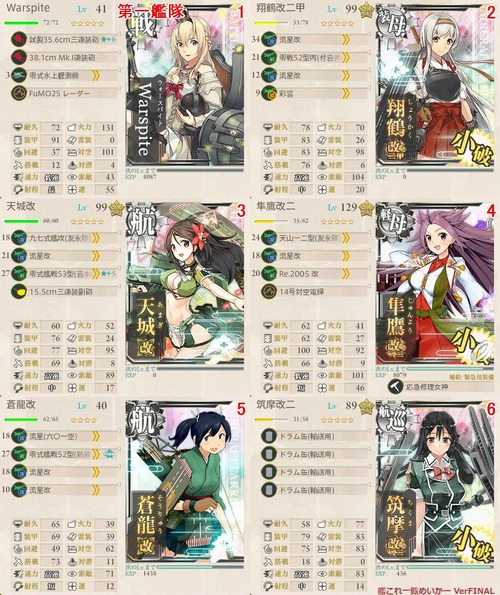Screen dimensions: 500x595
Task: Click the first drum canister icon on 筑摩改二
Action: 269,436
